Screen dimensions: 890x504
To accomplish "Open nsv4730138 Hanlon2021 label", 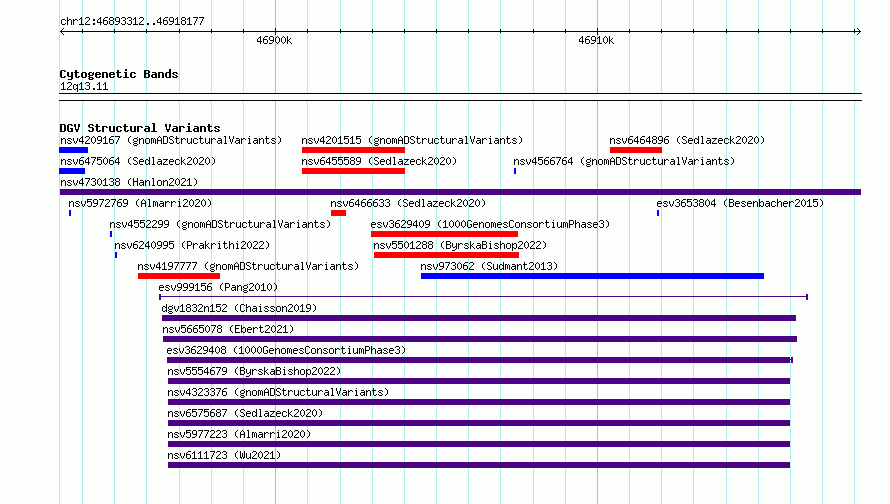I will click(129, 182).
